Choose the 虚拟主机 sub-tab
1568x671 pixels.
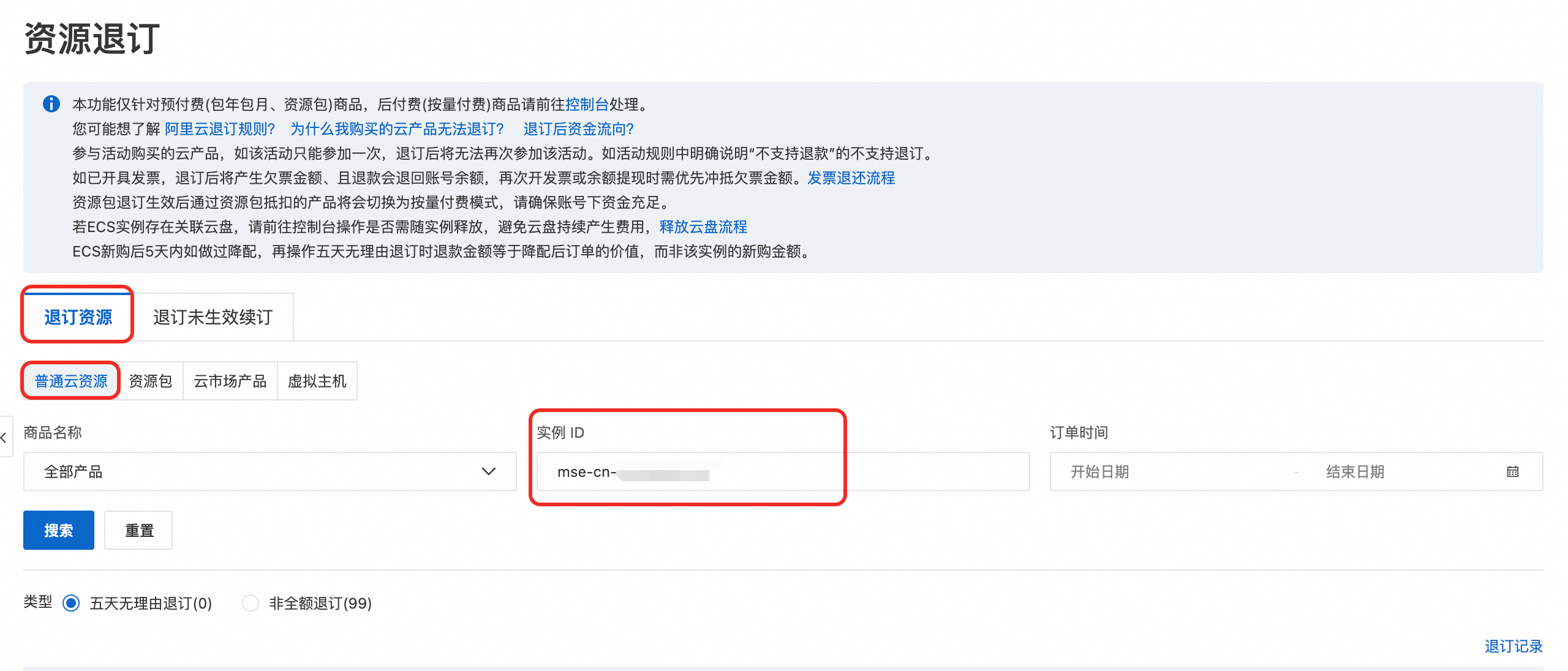tap(317, 381)
